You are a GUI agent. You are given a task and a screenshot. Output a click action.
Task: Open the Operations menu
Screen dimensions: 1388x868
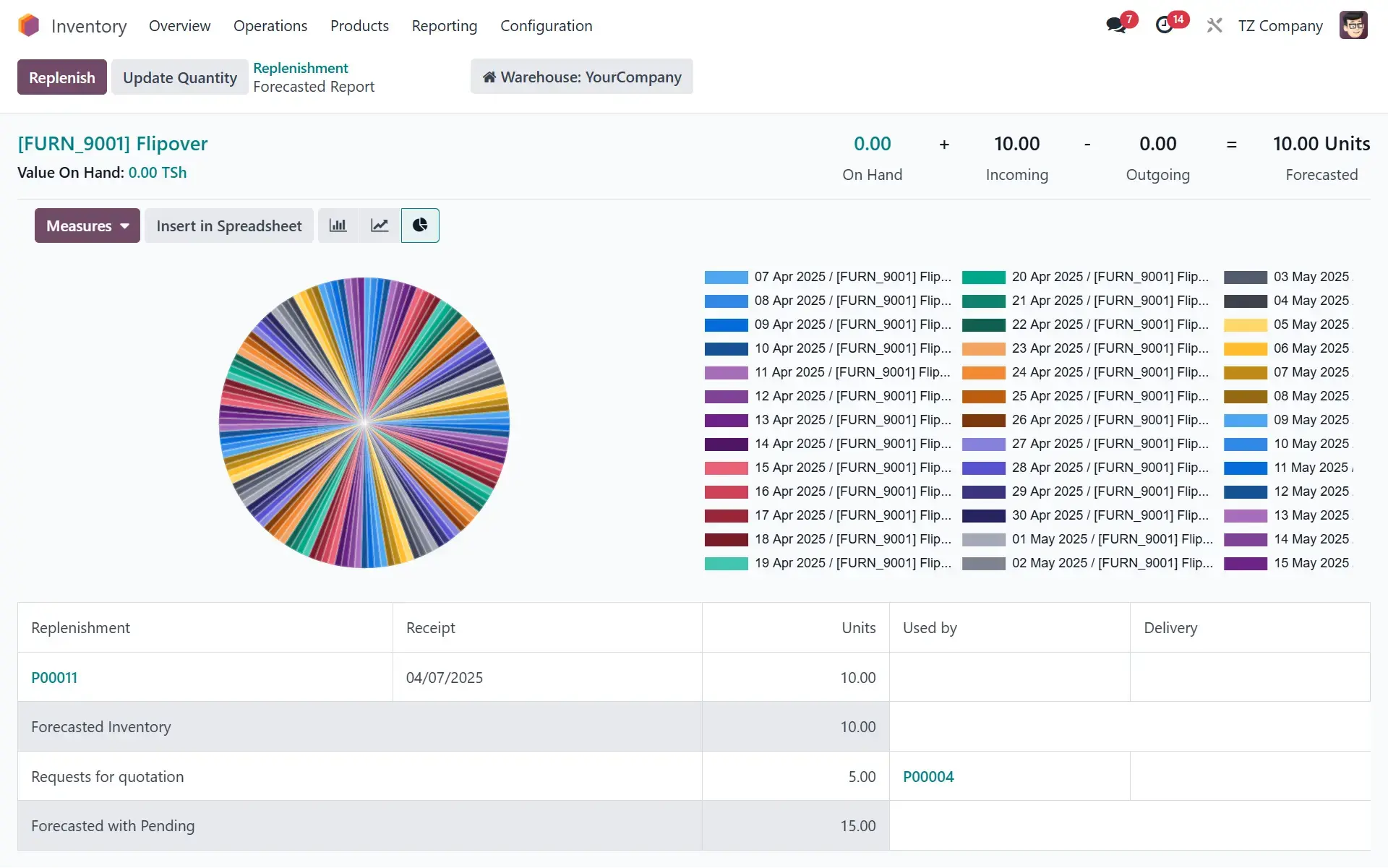tap(270, 26)
